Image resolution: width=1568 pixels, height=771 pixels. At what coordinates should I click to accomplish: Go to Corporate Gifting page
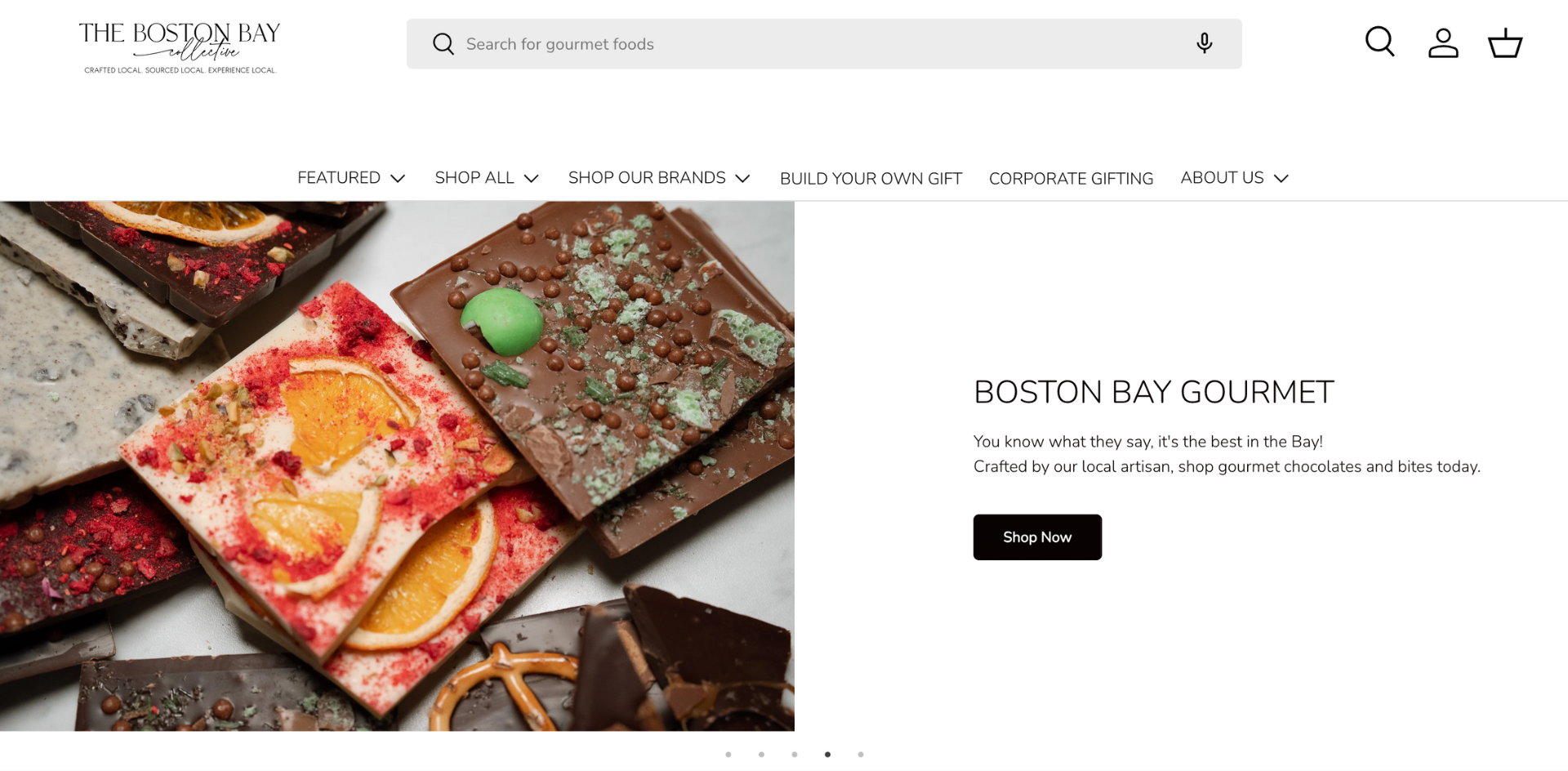[1071, 179]
